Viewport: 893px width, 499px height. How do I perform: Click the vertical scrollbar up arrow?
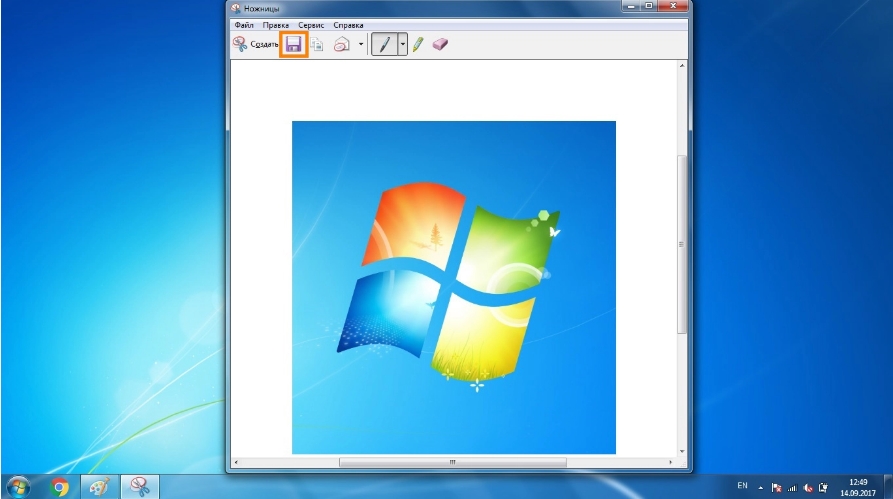(x=682, y=66)
